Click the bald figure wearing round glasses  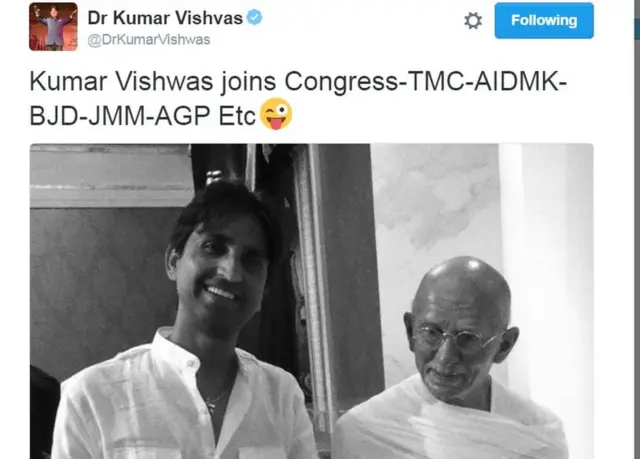tap(457, 359)
